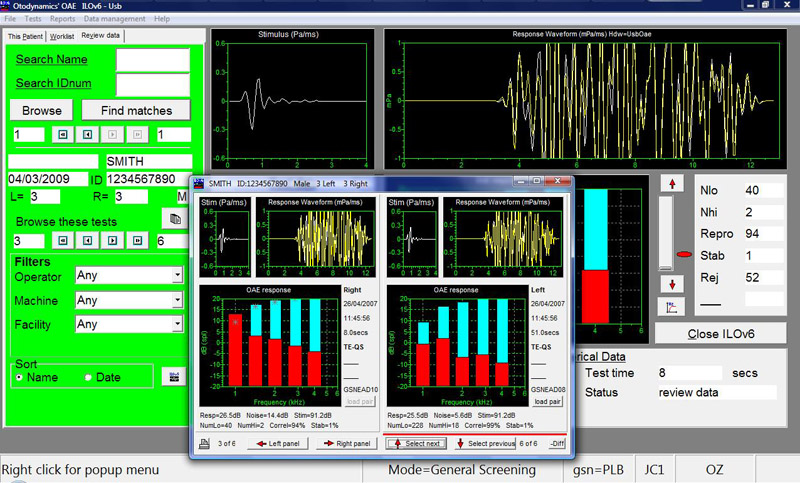The height and width of the screenshot is (483, 800).
Task: Click the red up arrow above the slider
Action: pyautogui.click(x=670, y=182)
